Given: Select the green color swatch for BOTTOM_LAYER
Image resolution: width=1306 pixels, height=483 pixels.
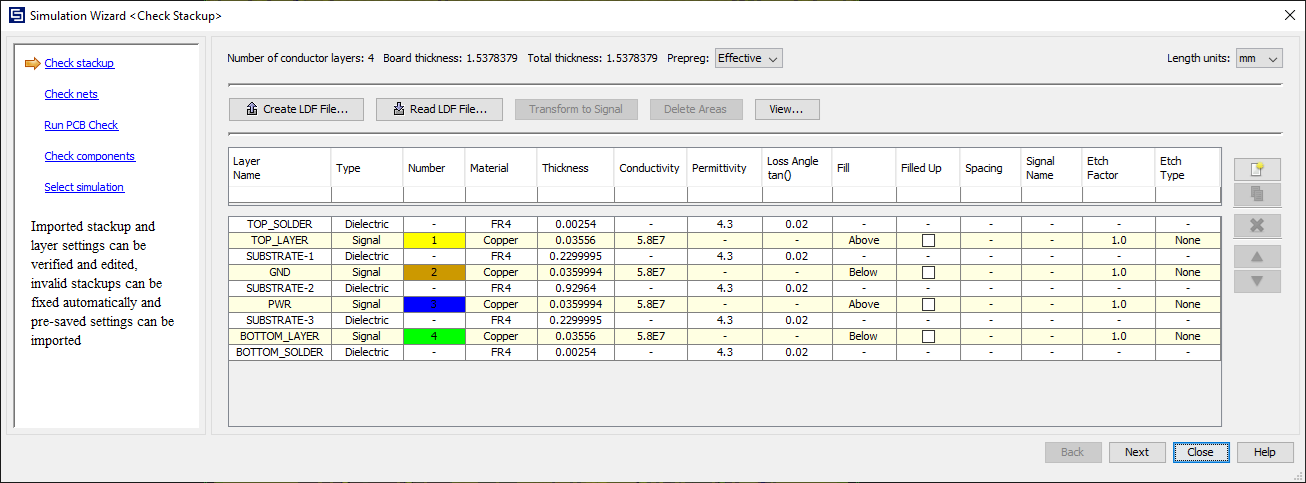Looking at the screenshot, I should tap(434, 337).
